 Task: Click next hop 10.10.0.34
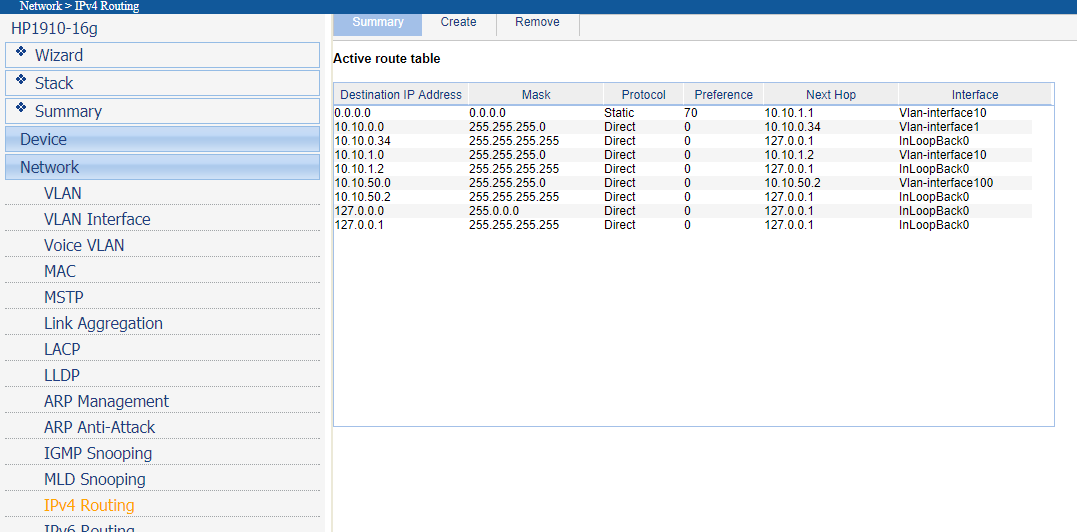point(793,127)
